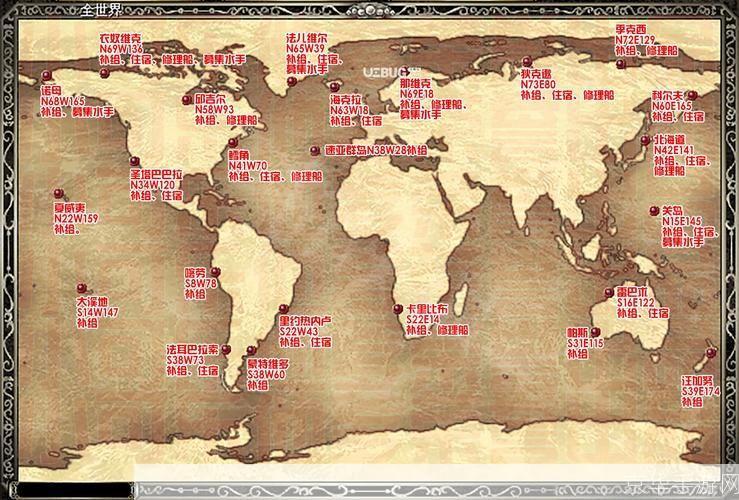Click the S22E14 coordinate label
This screenshot has height=500, width=739.
coord(423,320)
